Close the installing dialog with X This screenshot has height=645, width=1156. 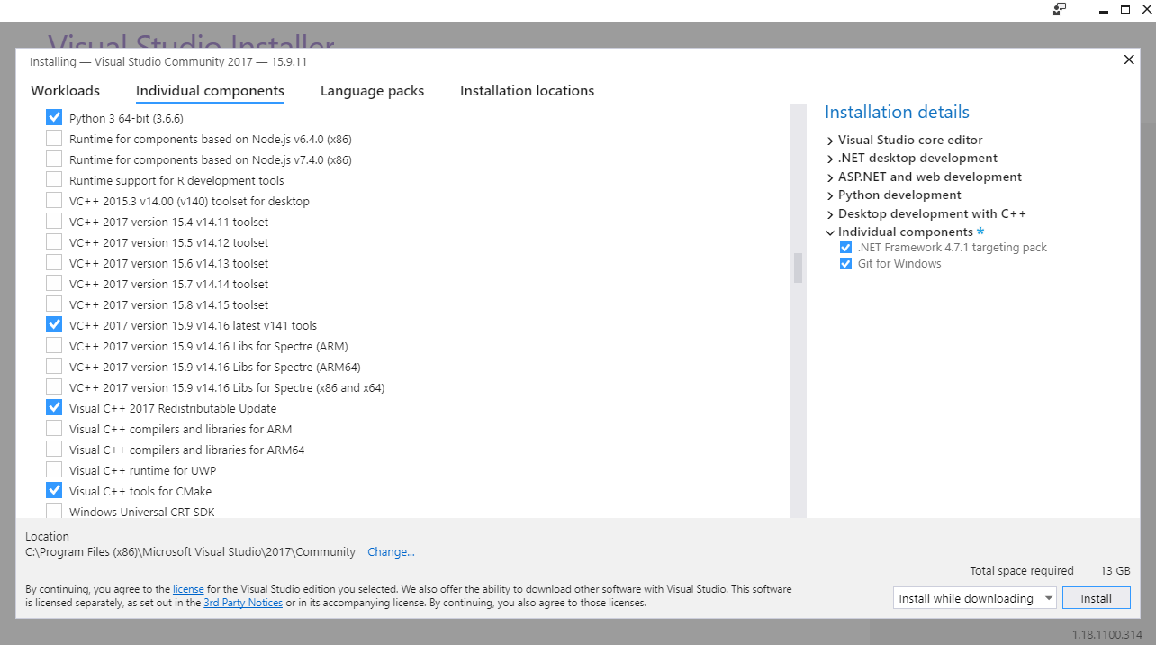coord(1129,60)
